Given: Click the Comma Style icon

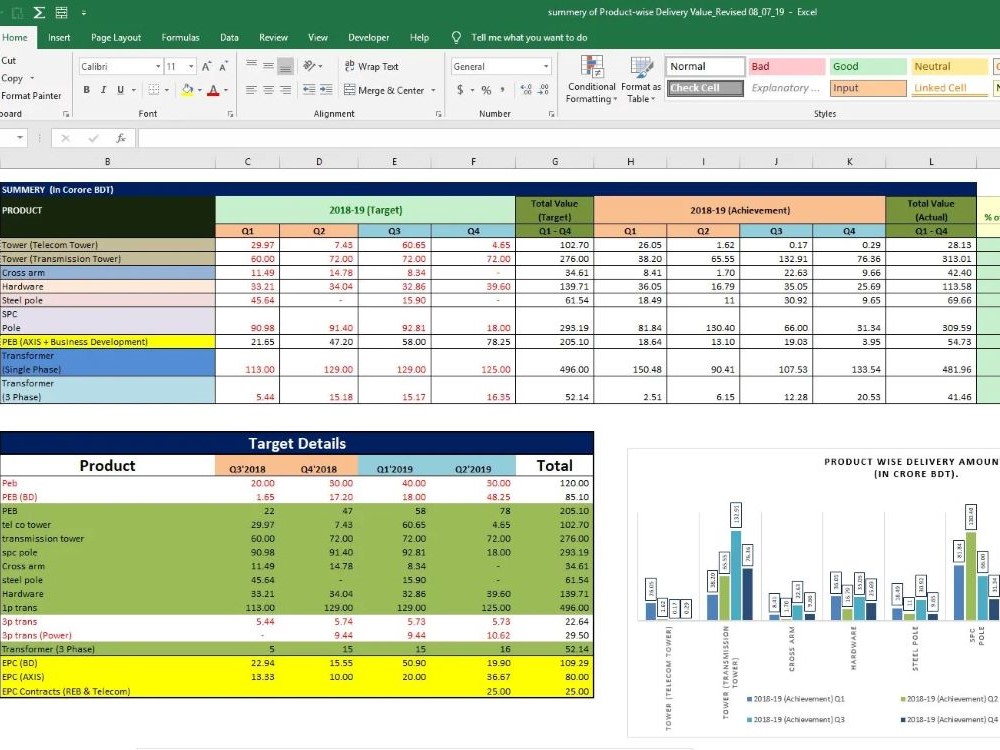Looking at the screenshot, I should [503, 90].
